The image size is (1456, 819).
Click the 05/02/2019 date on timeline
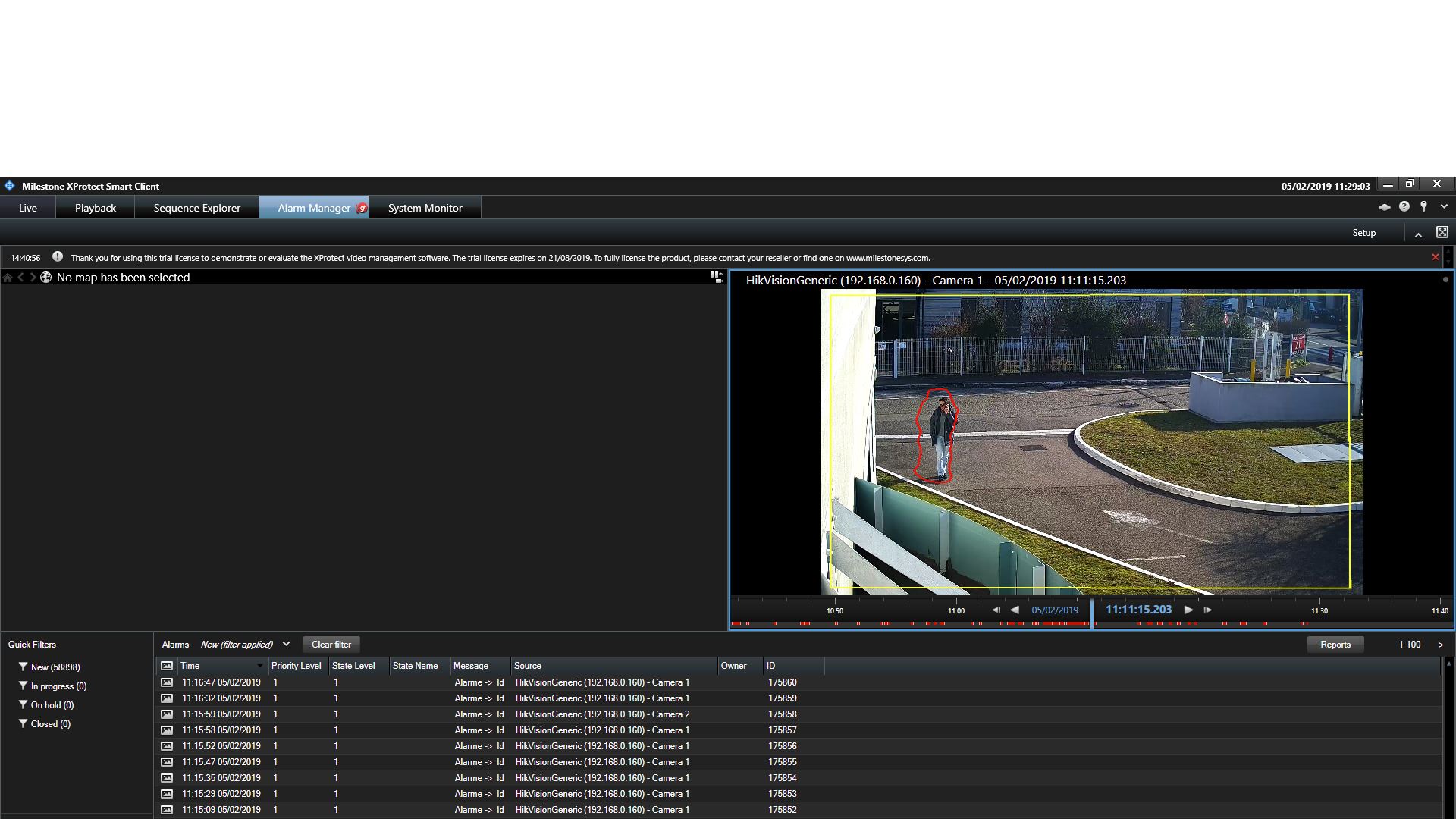point(1055,610)
